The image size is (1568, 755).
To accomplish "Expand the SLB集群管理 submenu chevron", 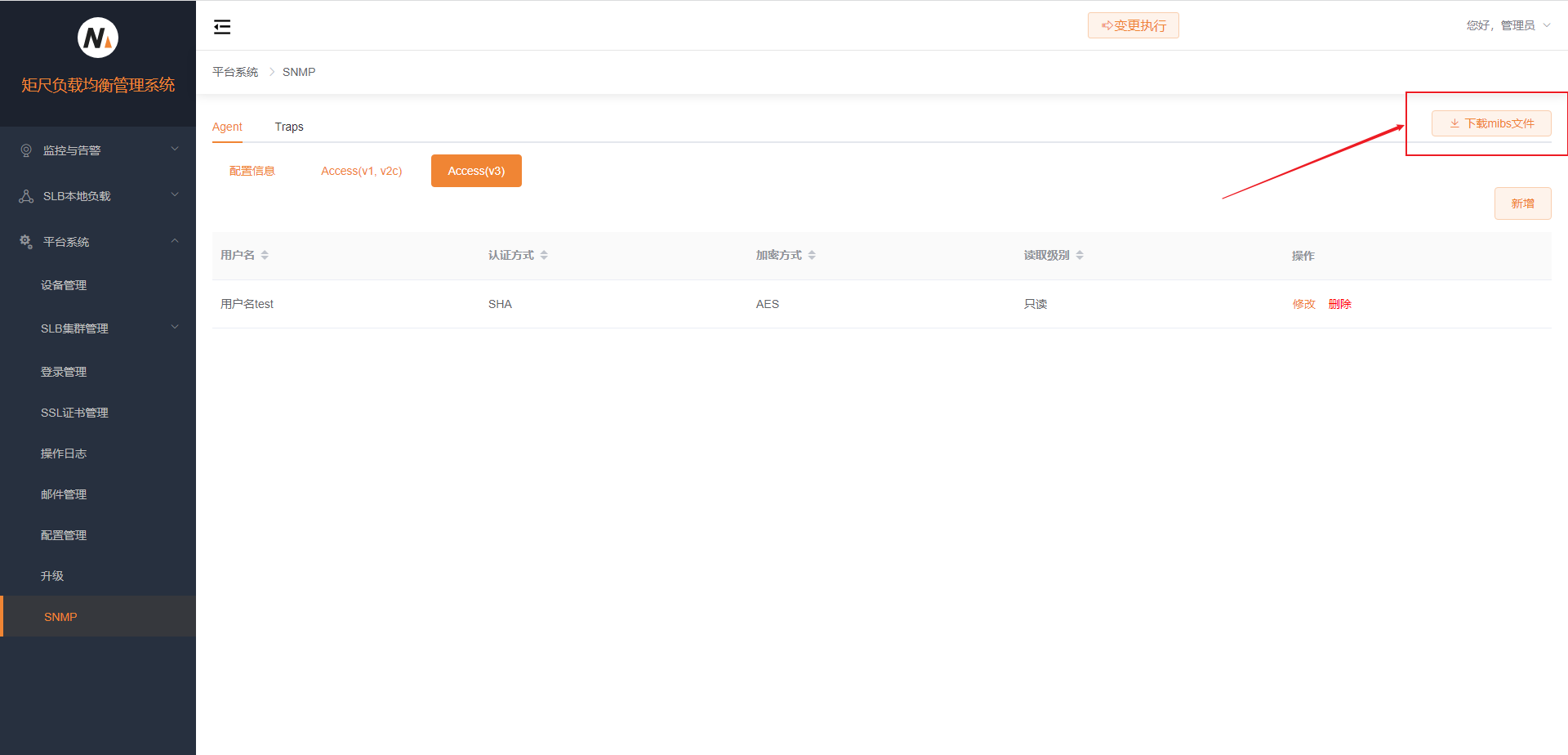I will (x=175, y=328).
